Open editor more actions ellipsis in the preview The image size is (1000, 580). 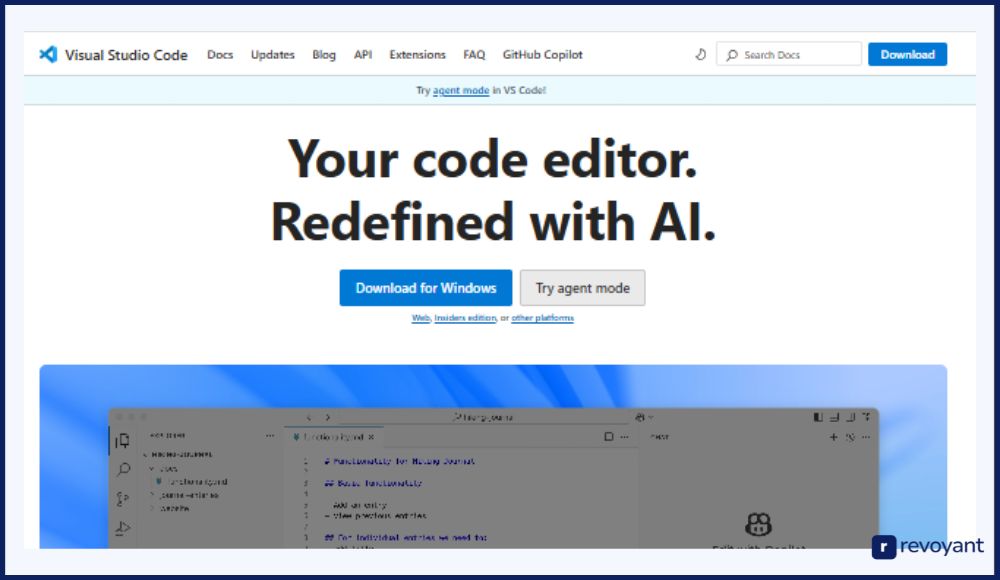(624, 437)
